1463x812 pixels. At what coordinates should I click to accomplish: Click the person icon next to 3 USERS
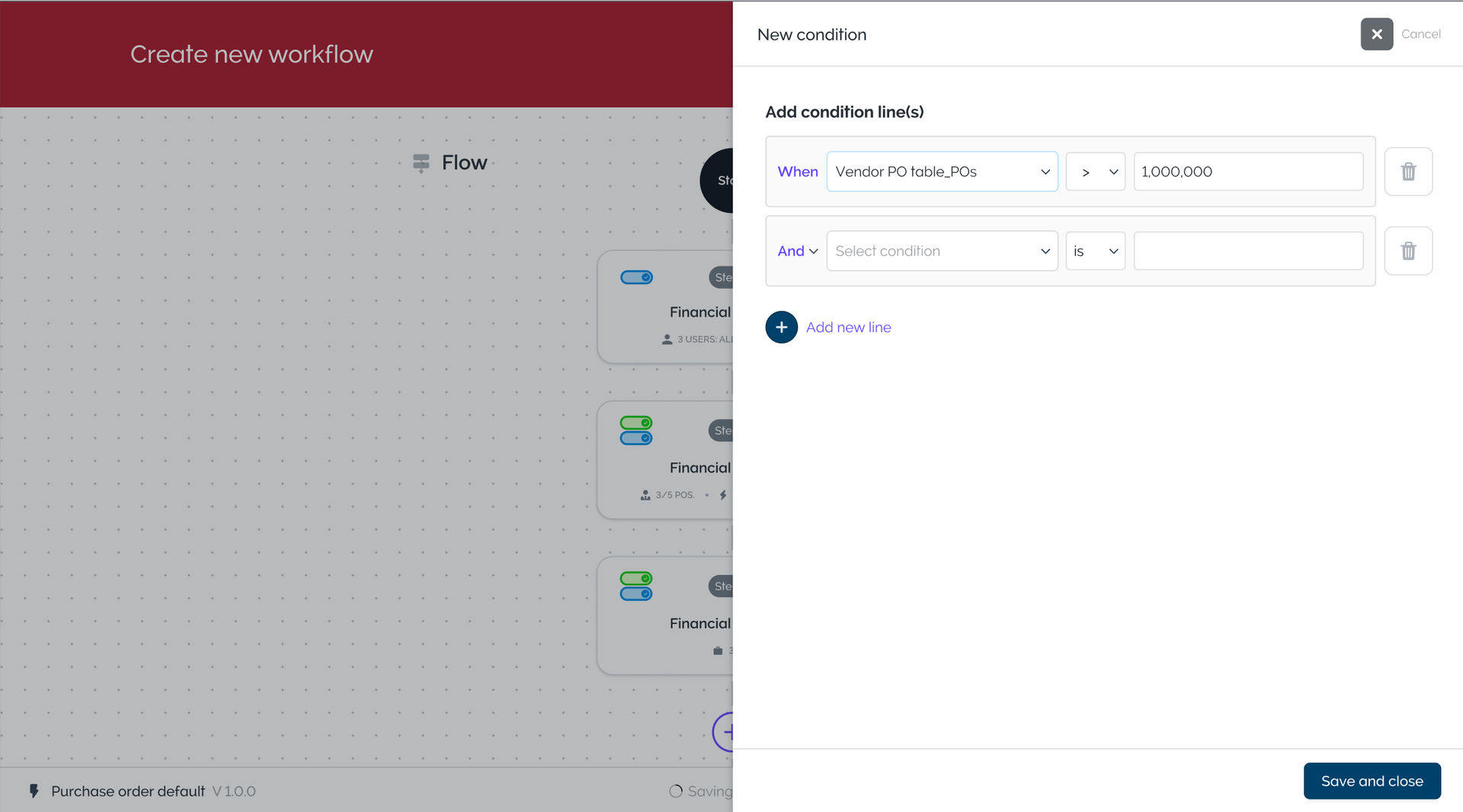tap(667, 340)
